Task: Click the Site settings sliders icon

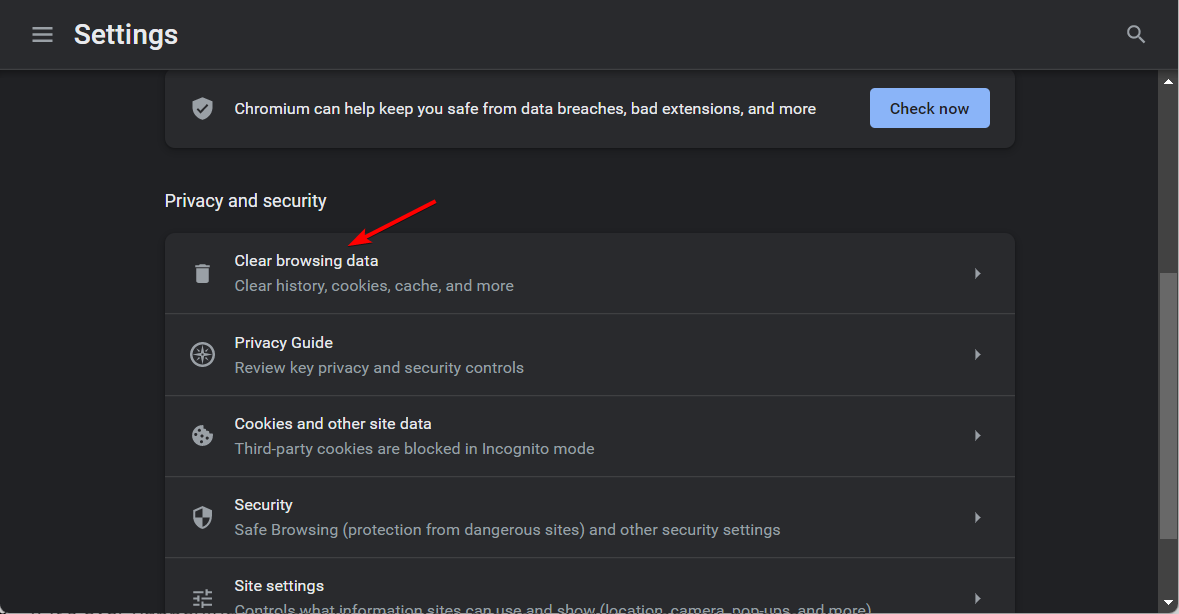Action: [202, 598]
